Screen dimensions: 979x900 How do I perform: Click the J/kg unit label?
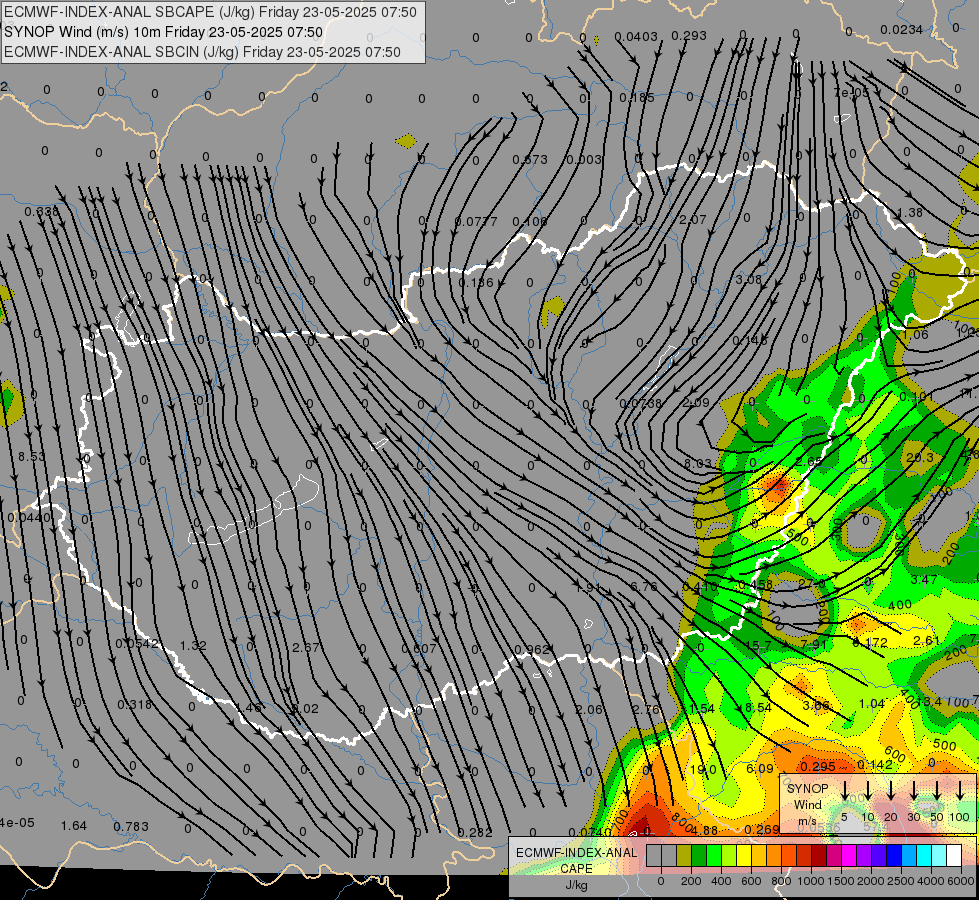click(576, 885)
